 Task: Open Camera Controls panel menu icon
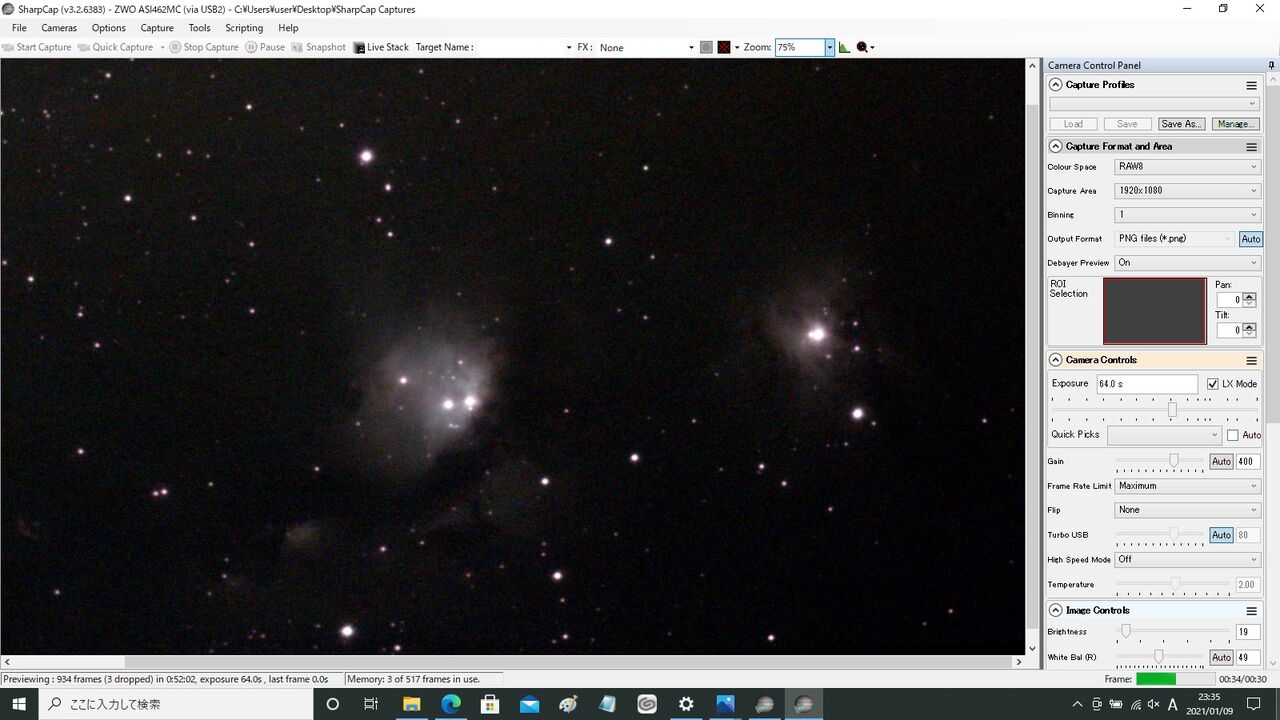pos(1251,360)
